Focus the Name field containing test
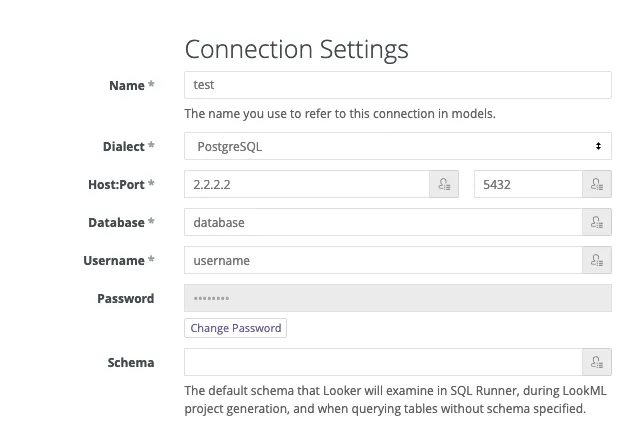626x428 pixels. (x=398, y=85)
